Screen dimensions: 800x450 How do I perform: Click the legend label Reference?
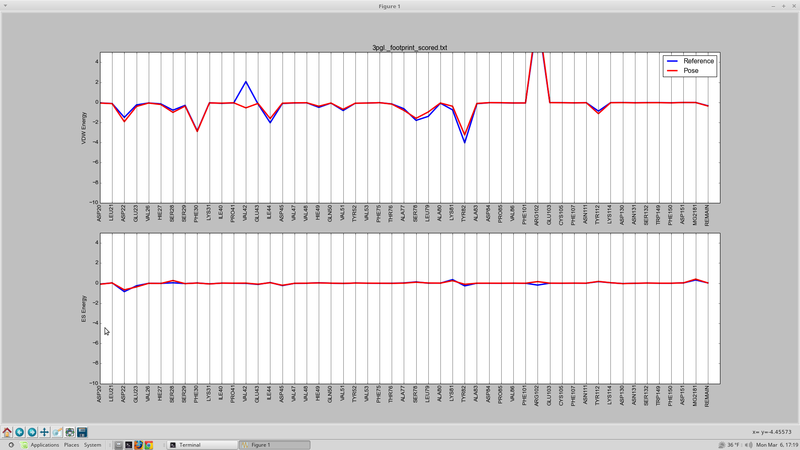coord(698,61)
